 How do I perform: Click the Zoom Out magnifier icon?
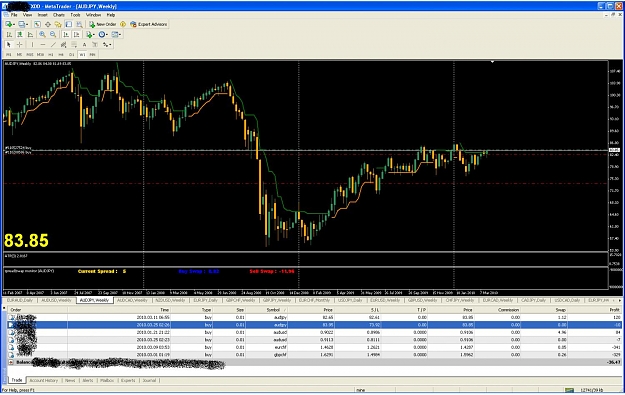point(53,35)
